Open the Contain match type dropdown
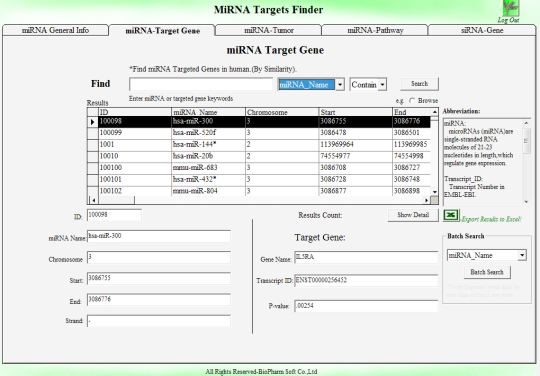The image size is (540, 376). (382, 84)
